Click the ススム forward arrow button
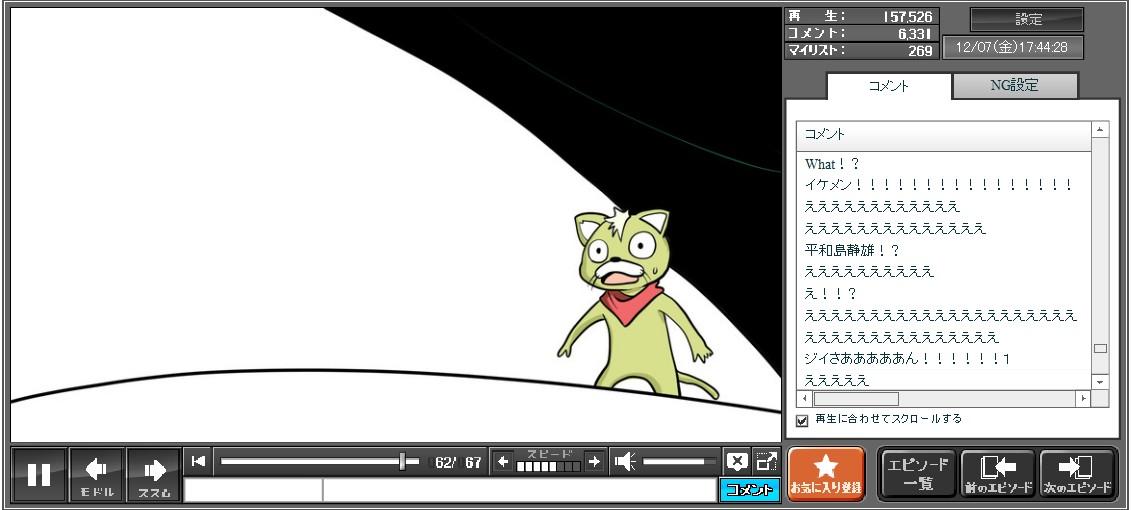The height and width of the screenshot is (510, 1131). [x=154, y=474]
